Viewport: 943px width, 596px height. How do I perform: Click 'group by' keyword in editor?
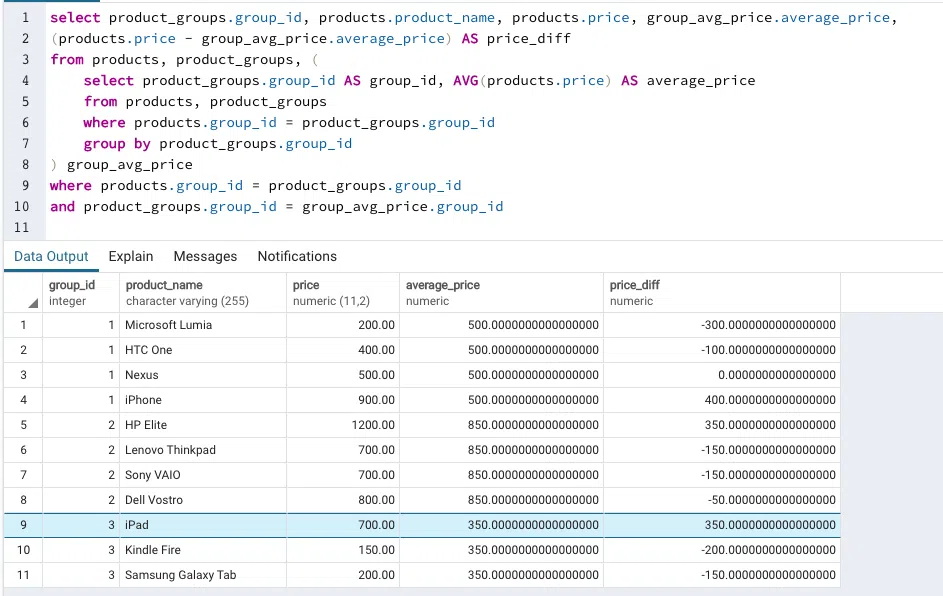(x=117, y=144)
